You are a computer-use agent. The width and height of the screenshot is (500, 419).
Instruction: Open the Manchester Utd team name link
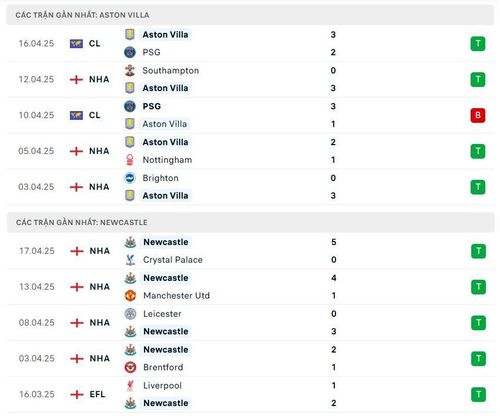[176, 296]
